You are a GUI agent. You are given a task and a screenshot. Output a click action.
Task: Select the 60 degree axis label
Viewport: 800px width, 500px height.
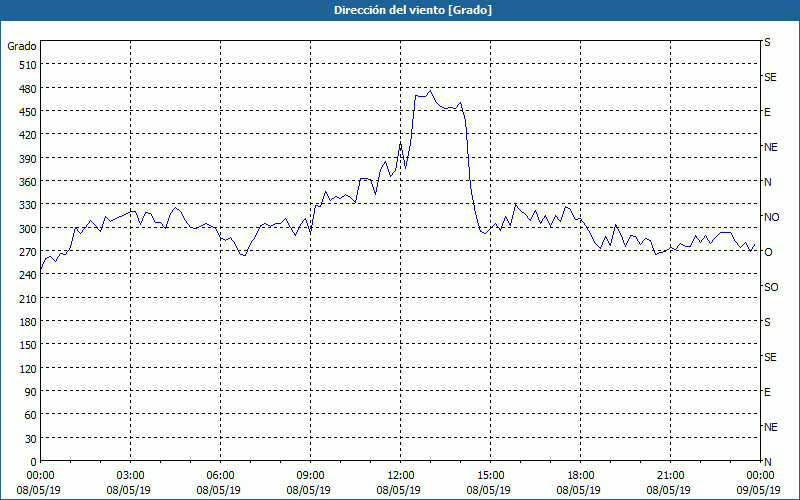(31, 415)
